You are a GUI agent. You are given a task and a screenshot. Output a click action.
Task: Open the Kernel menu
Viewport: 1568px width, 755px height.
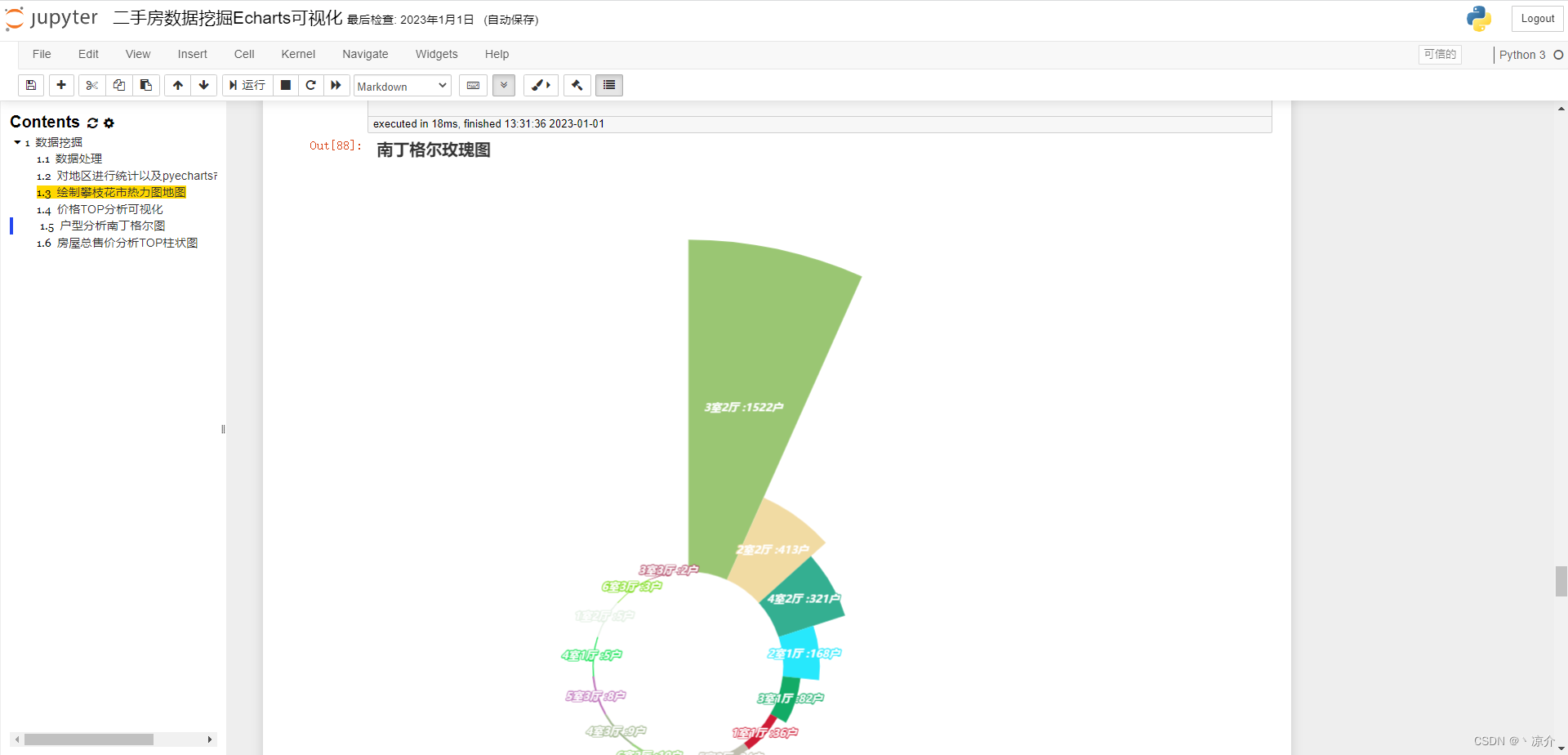click(x=298, y=54)
